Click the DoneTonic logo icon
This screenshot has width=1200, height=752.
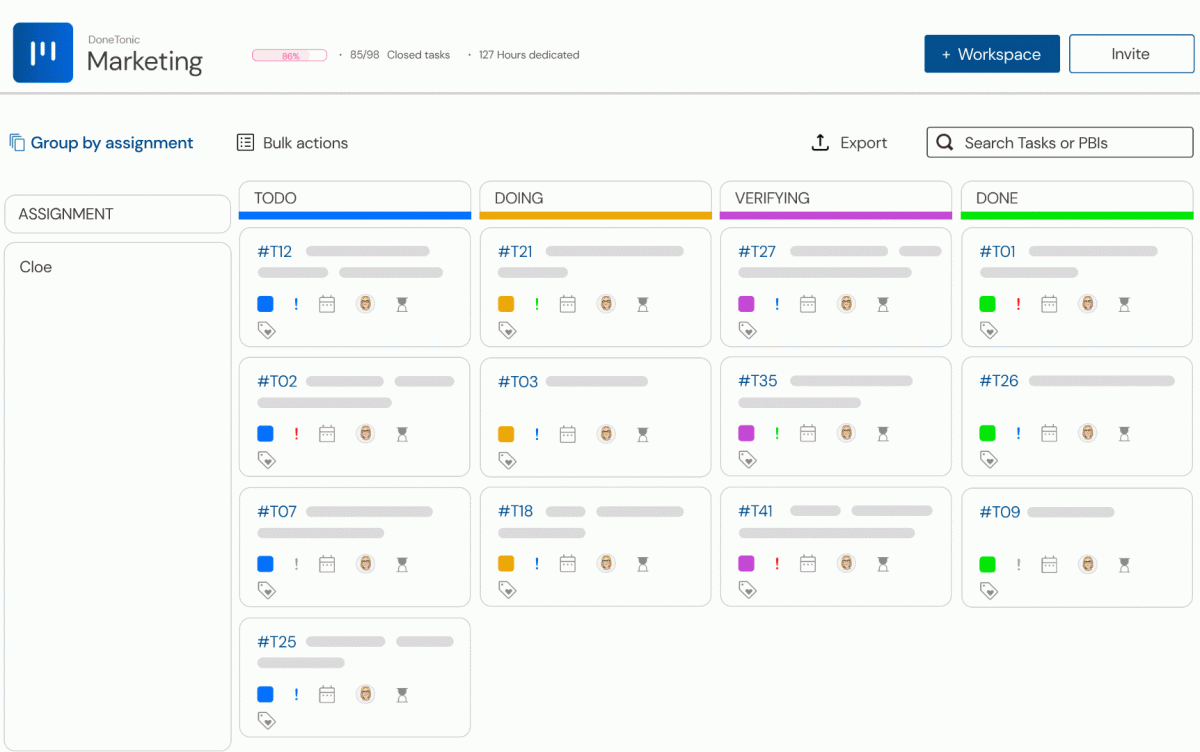click(42, 51)
